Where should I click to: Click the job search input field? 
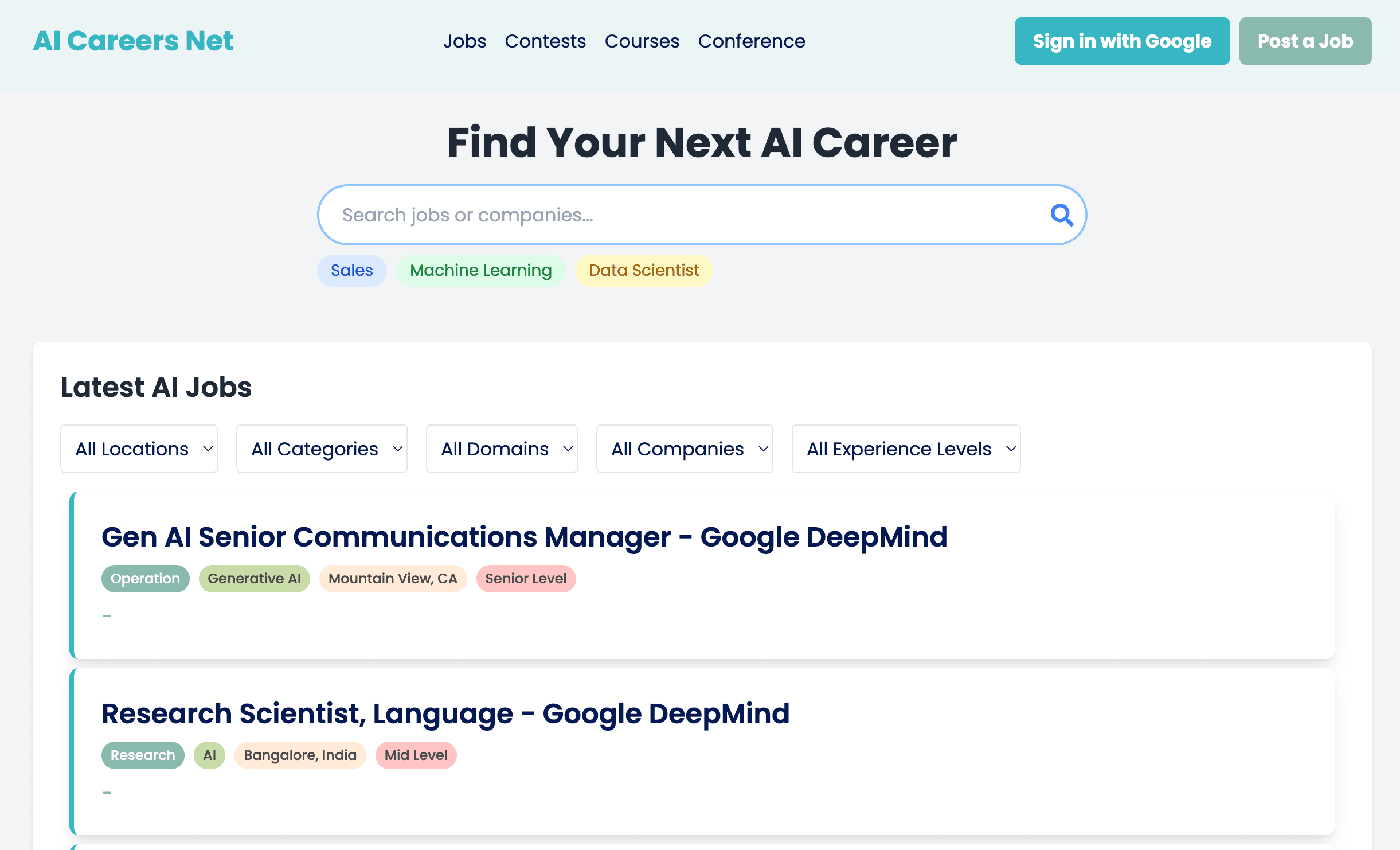(x=700, y=214)
